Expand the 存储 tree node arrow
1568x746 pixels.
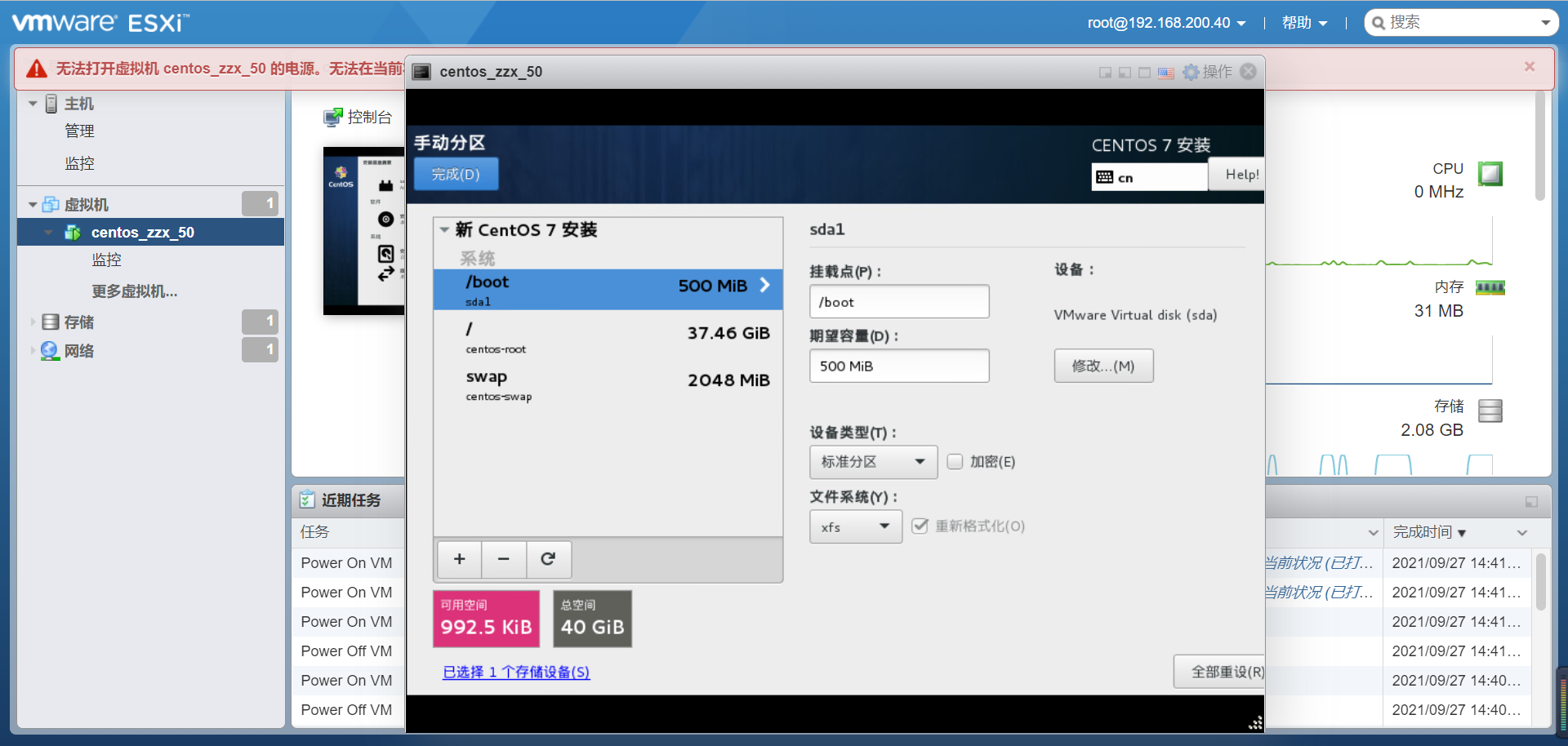tap(33, 322)
